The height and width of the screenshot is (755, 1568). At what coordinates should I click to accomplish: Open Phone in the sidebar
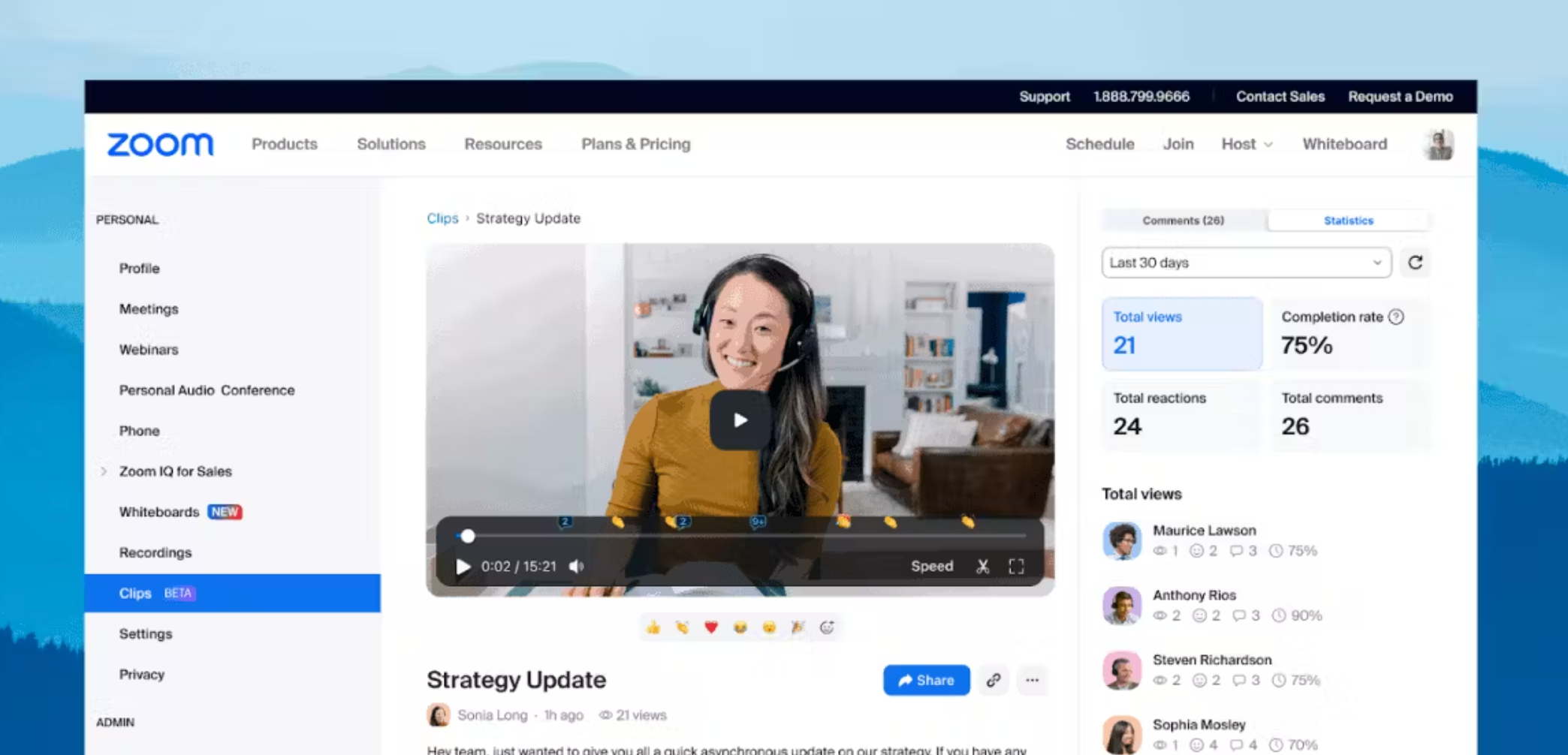(140, 431)
